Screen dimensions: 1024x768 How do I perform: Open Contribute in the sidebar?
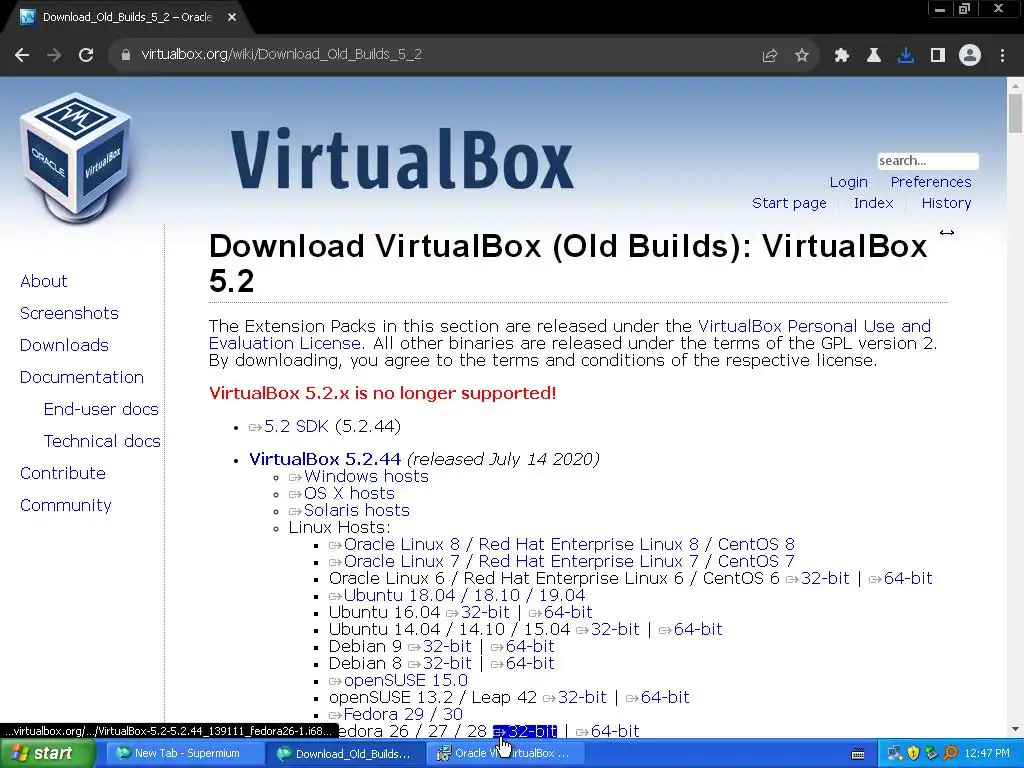[x=63, y=473]
